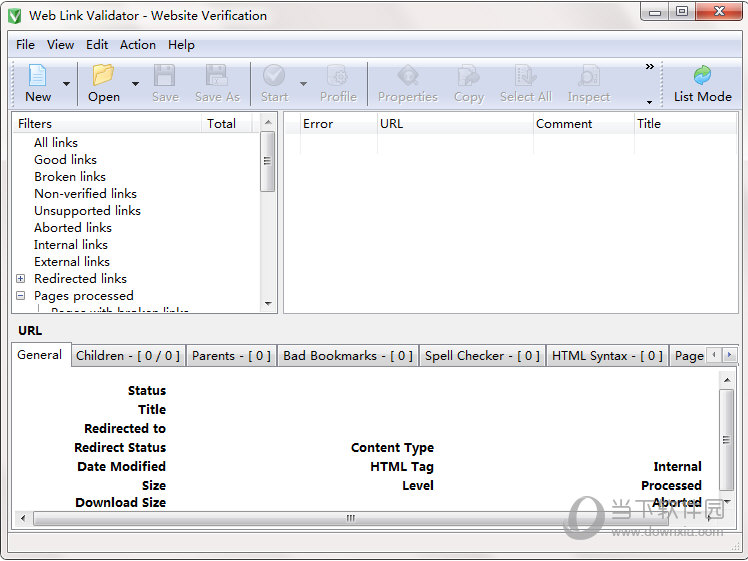Open the partially visible Page tab

(688, 356)
